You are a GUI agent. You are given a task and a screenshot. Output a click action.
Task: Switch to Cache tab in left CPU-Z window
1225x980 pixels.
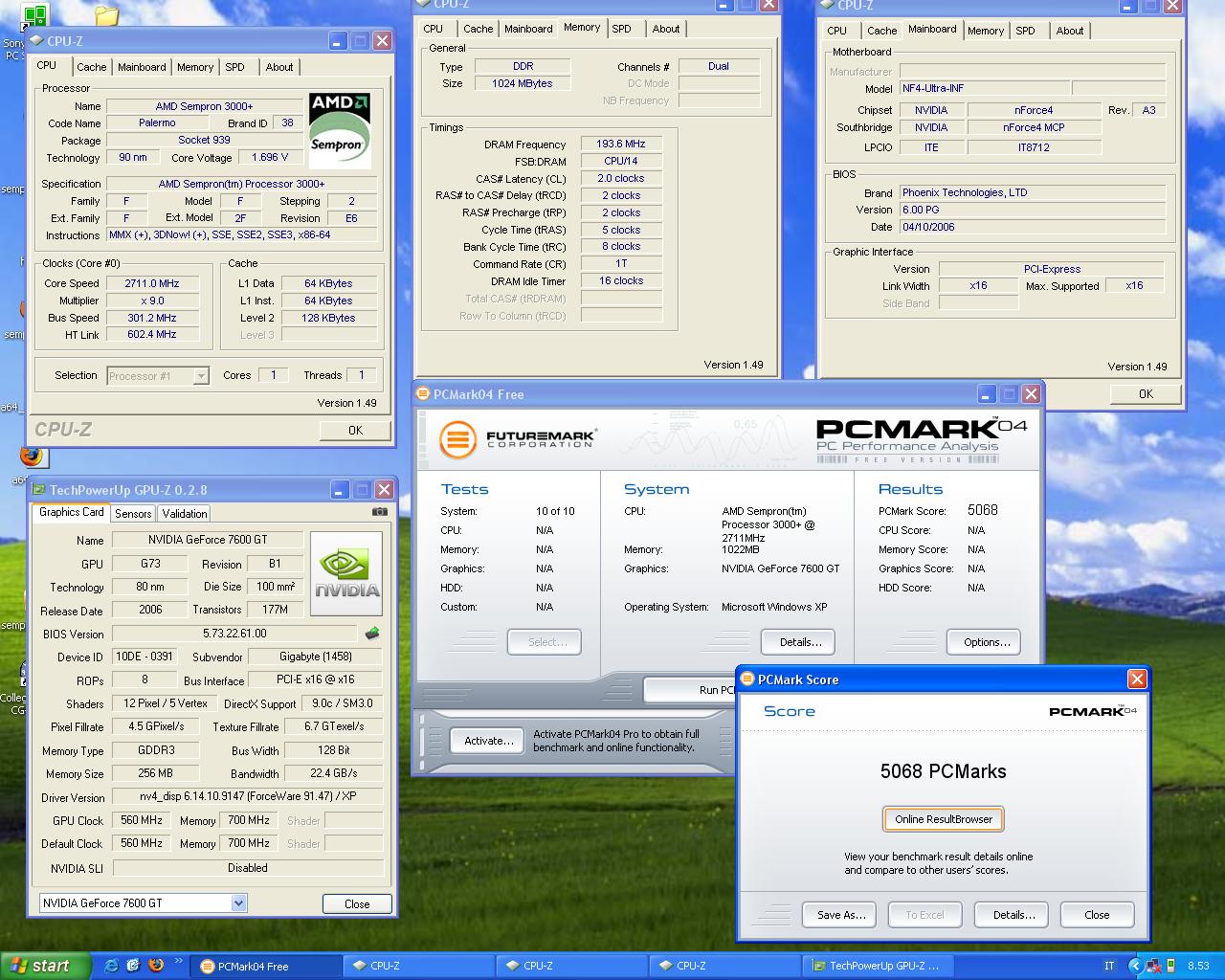click(x=92, y=67)
